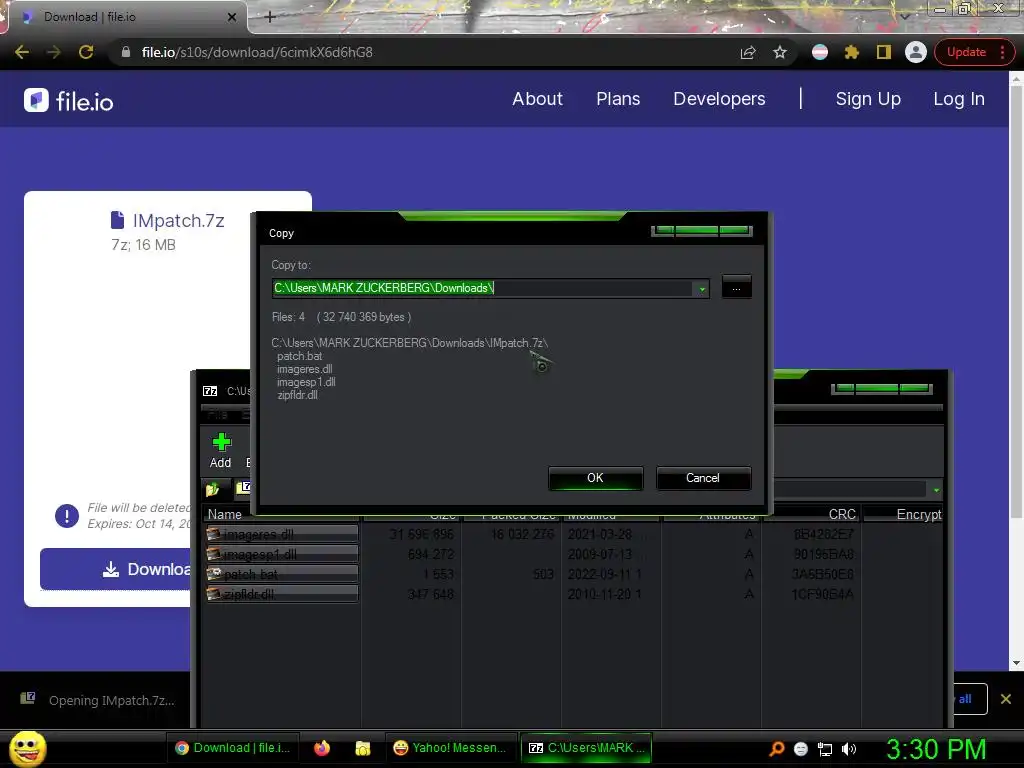This screenshot has height=768, width=1024.
Task: Open the Chrome profile avatar
Action: pos(916,52)
